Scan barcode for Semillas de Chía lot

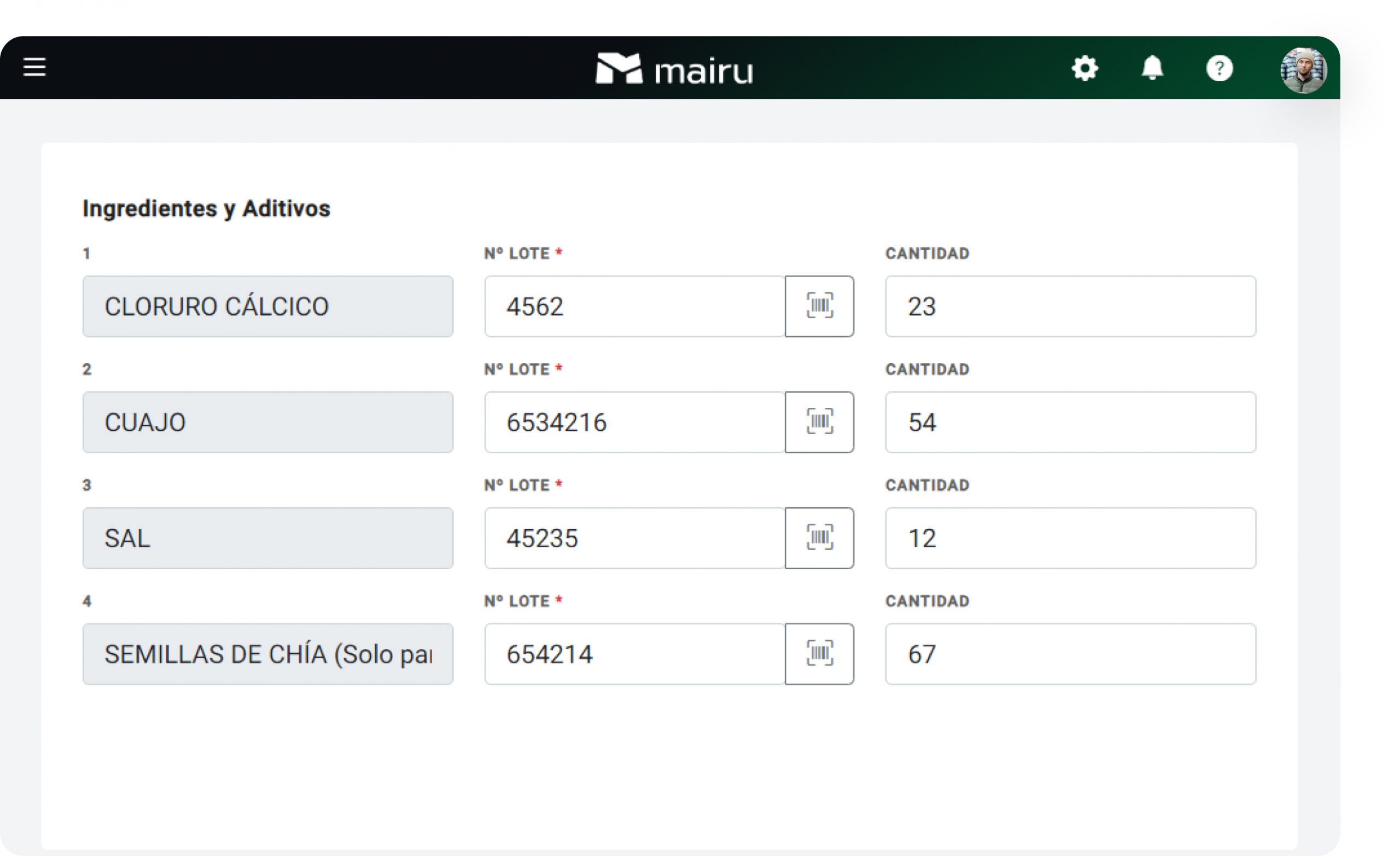tap(819, 654)
